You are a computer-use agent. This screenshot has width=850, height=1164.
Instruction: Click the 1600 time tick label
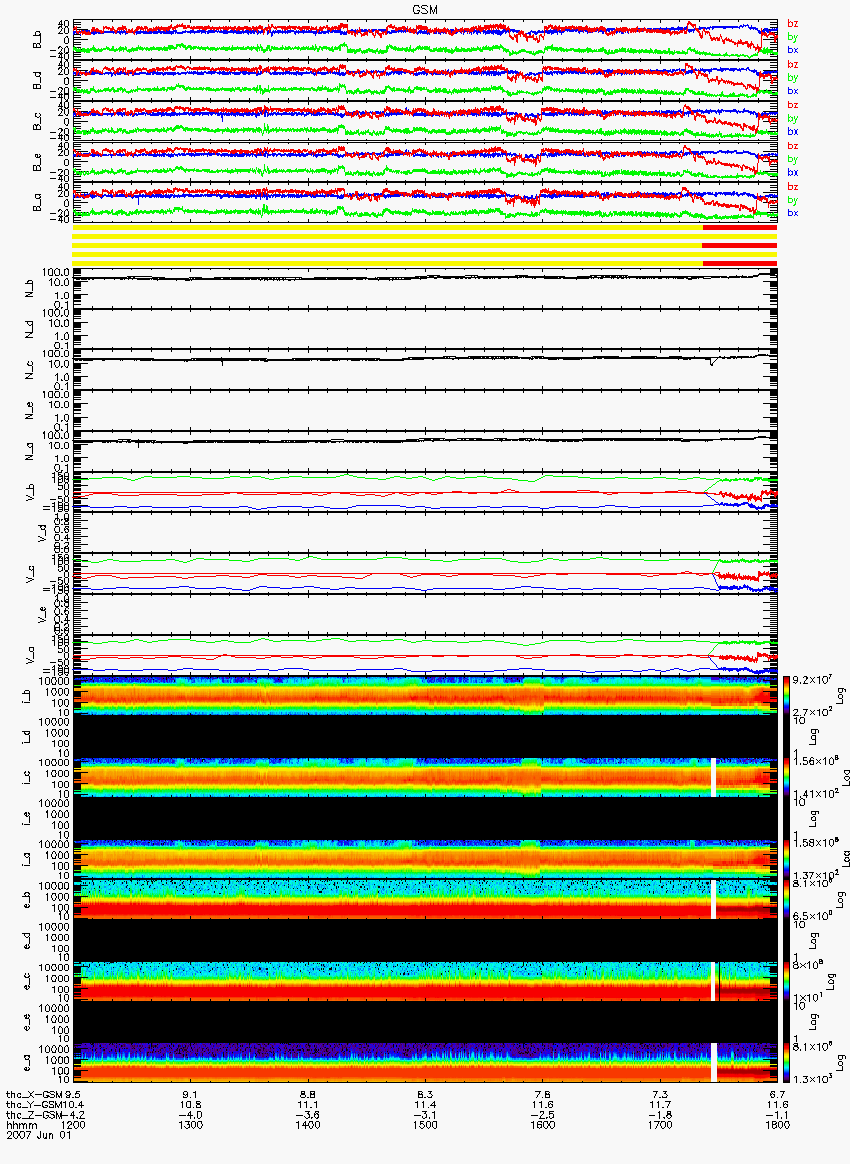(543, 1125)
